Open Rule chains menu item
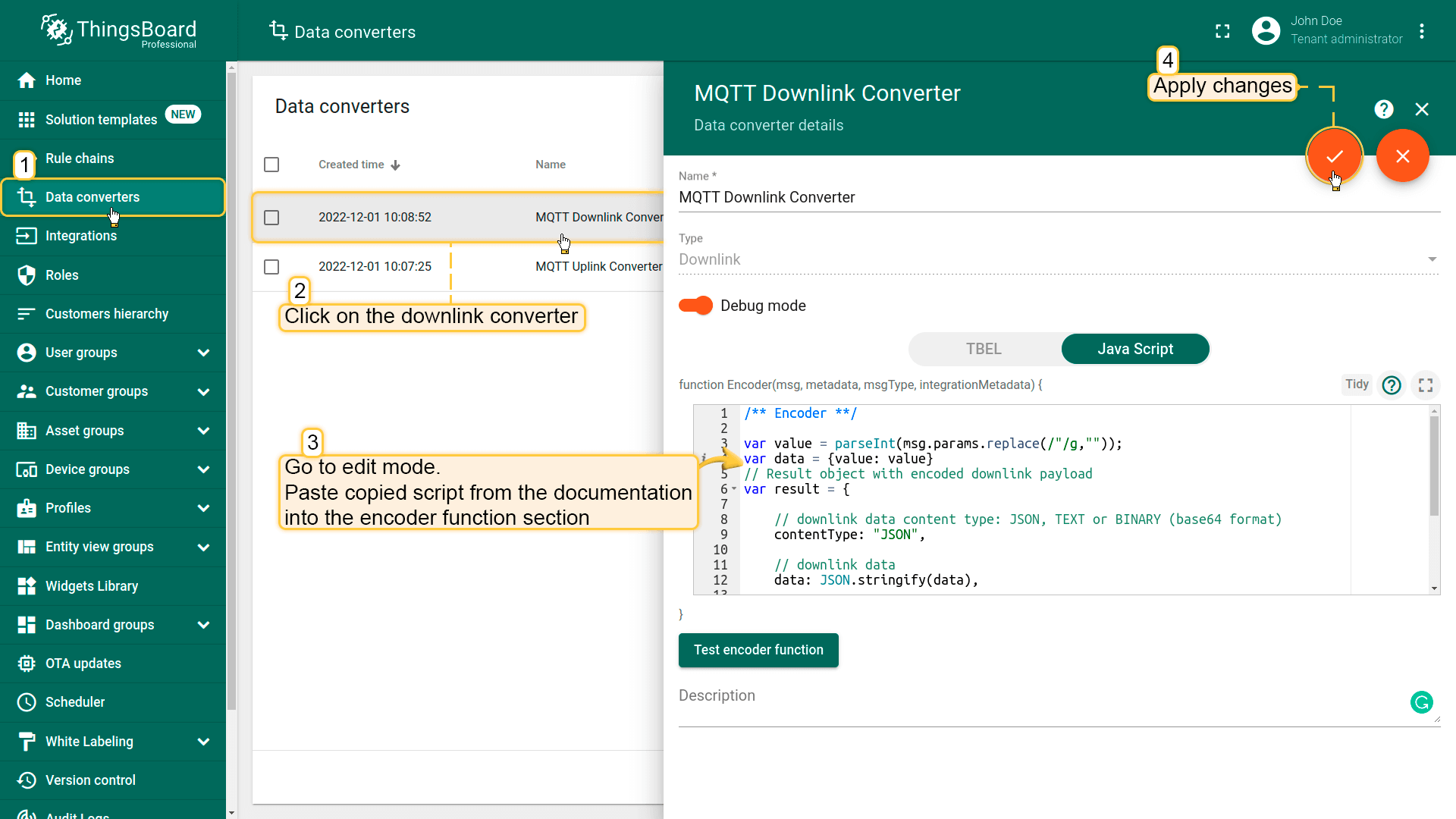 point(113,158)
